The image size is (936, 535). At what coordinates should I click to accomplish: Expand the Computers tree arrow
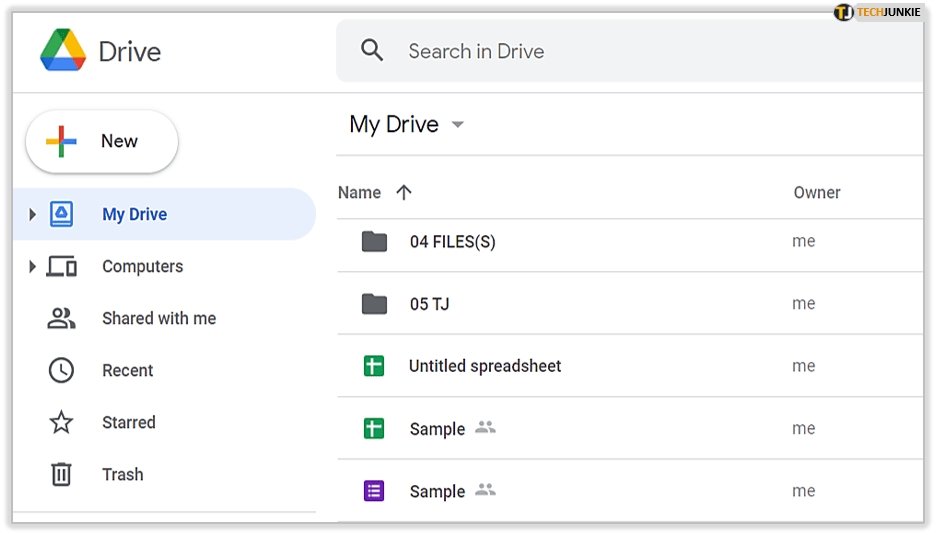(x=32, y=266)
